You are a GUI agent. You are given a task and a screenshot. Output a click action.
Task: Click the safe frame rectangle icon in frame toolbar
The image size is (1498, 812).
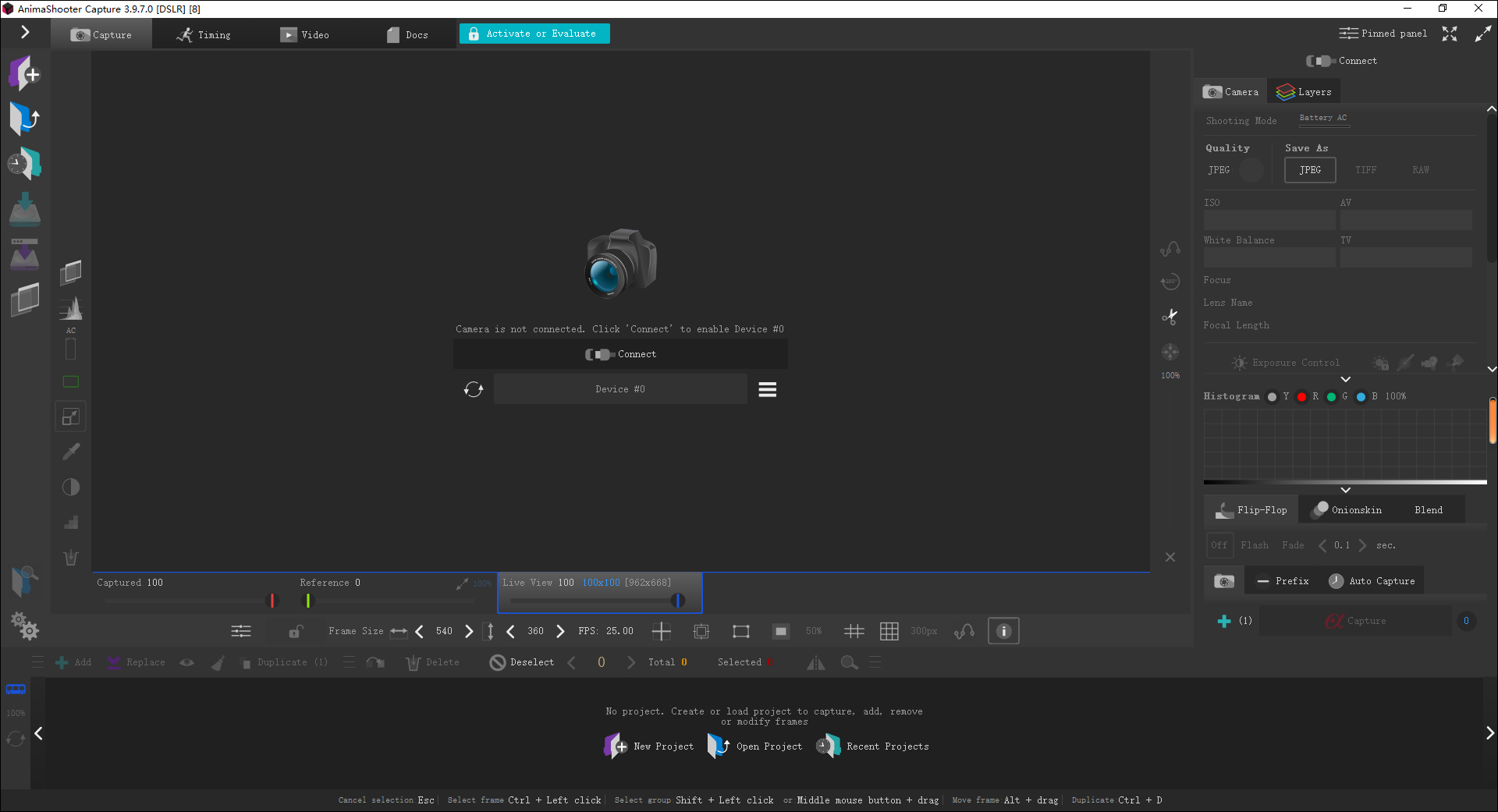pos(741,631)
